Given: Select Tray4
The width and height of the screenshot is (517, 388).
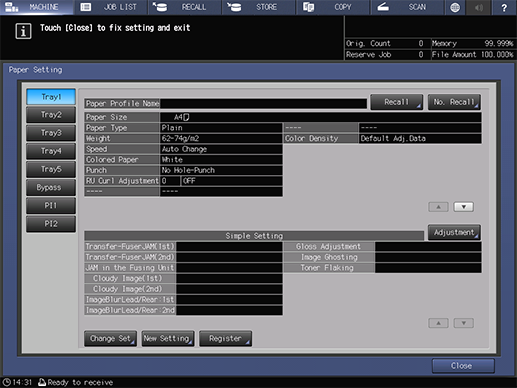Looking at the screenshot, I should 51,151.
